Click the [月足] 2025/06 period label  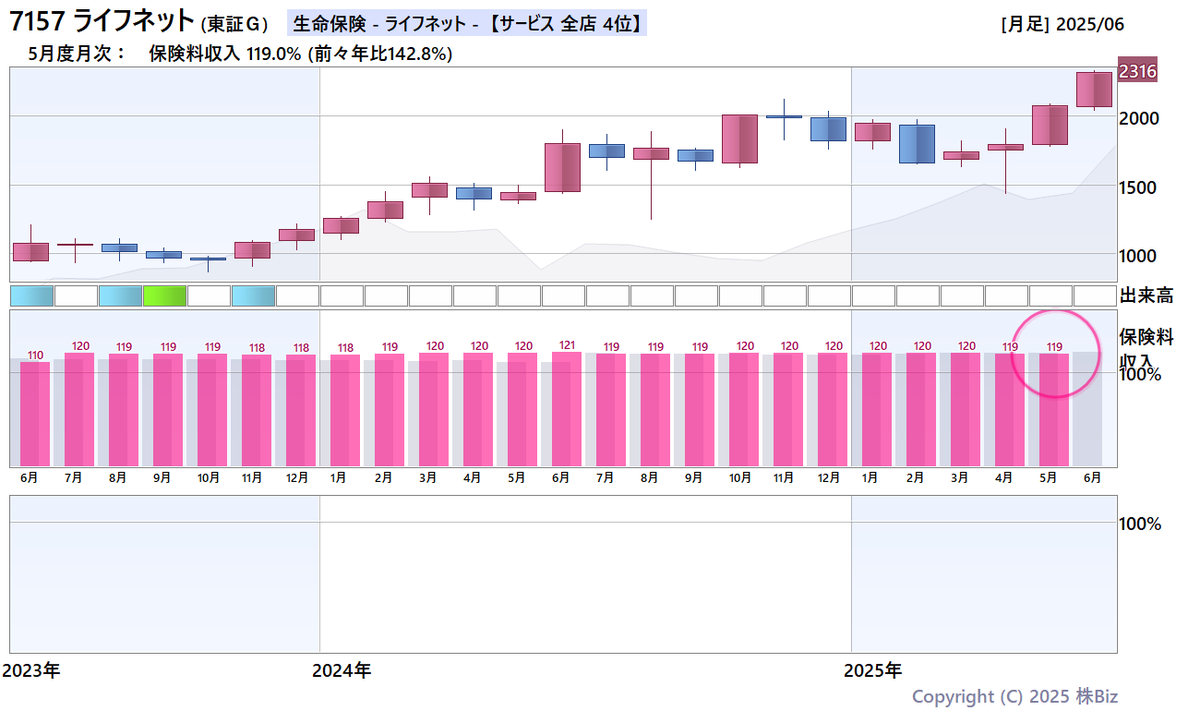coord(1062,25)
